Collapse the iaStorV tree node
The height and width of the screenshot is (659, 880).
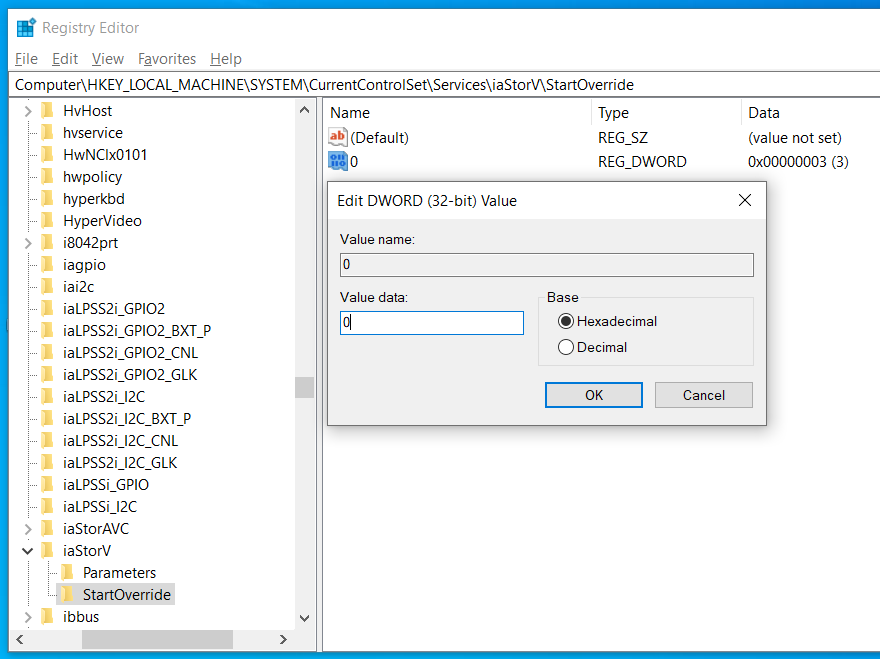coord(27,550)
